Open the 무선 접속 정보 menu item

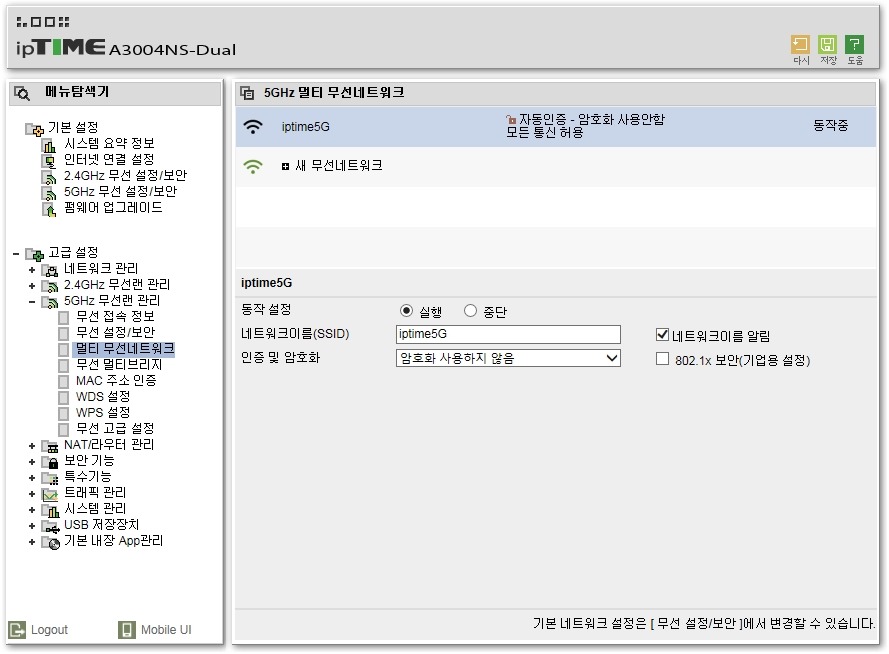pos(115,316)
